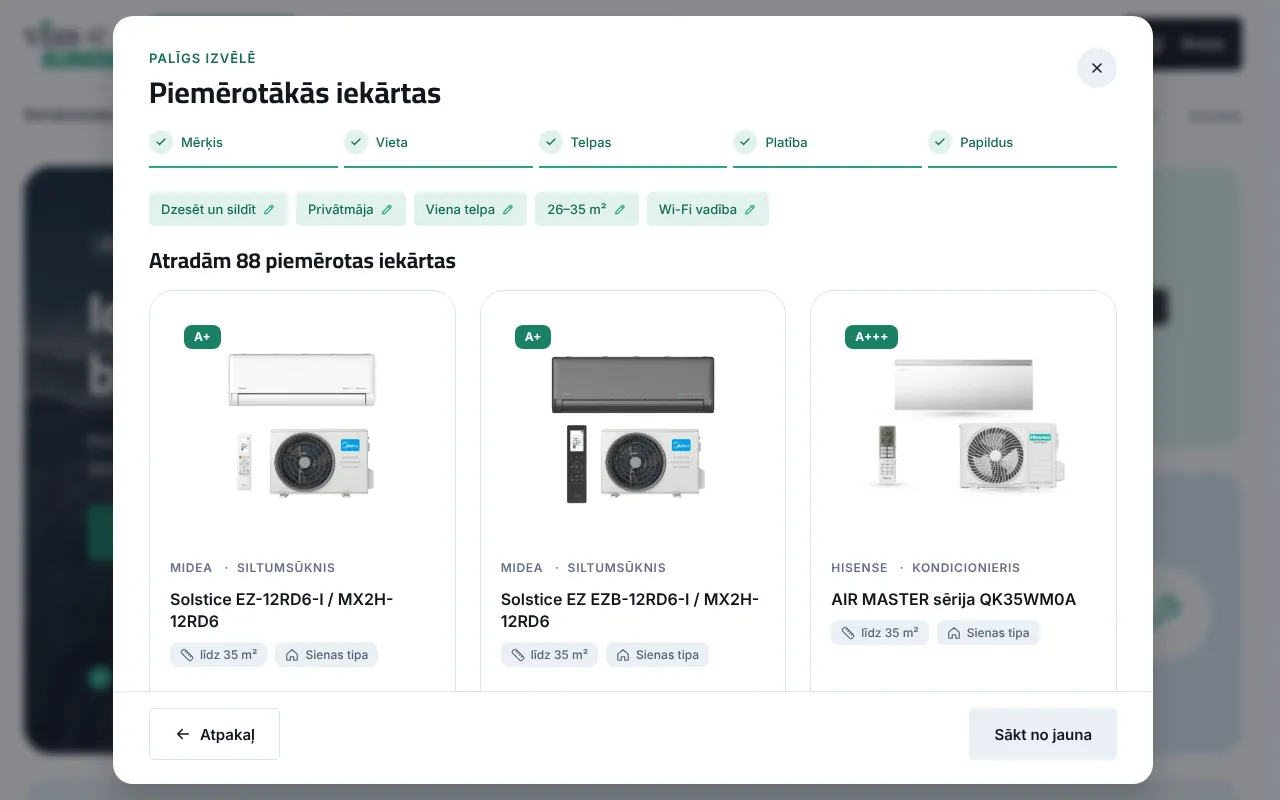
Task: Click the pencil icon on 26–35 m² chip
Action: [620, 210]
